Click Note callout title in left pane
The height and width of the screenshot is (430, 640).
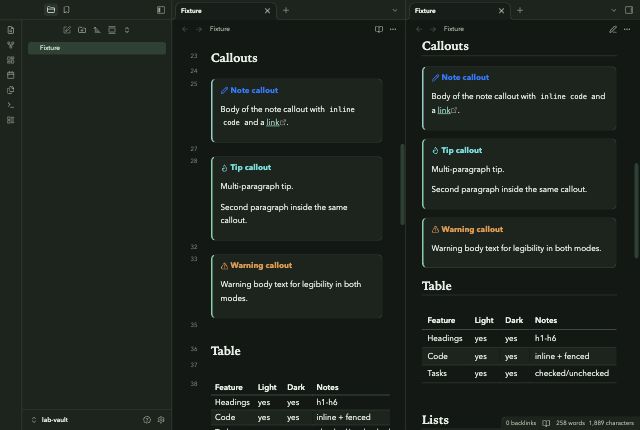254,91
